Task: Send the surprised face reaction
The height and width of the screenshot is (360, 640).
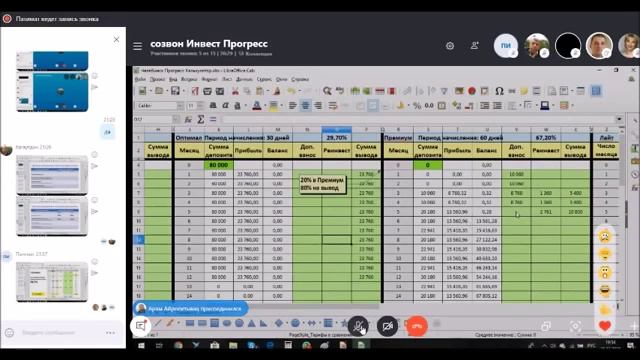Action: click(605, 272)
